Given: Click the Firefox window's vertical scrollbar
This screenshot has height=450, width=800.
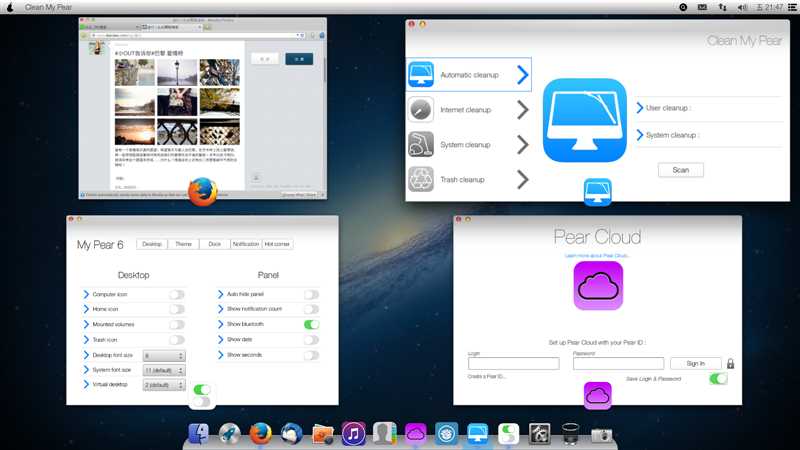Looking at the screenshot, I should click(x=324, y=71).
